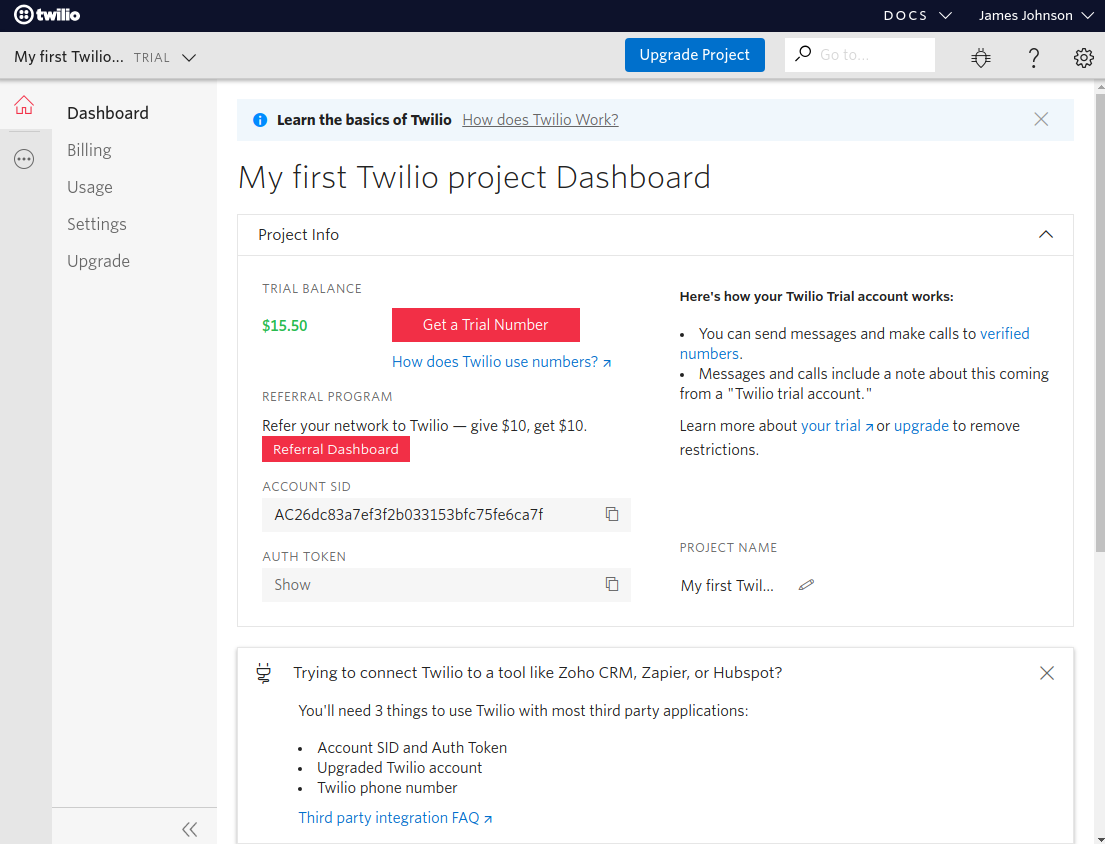Collapse the Project Info panel
Image resolution: width=1105 pixels, height=844 pixels.
tap(1046, 235)
